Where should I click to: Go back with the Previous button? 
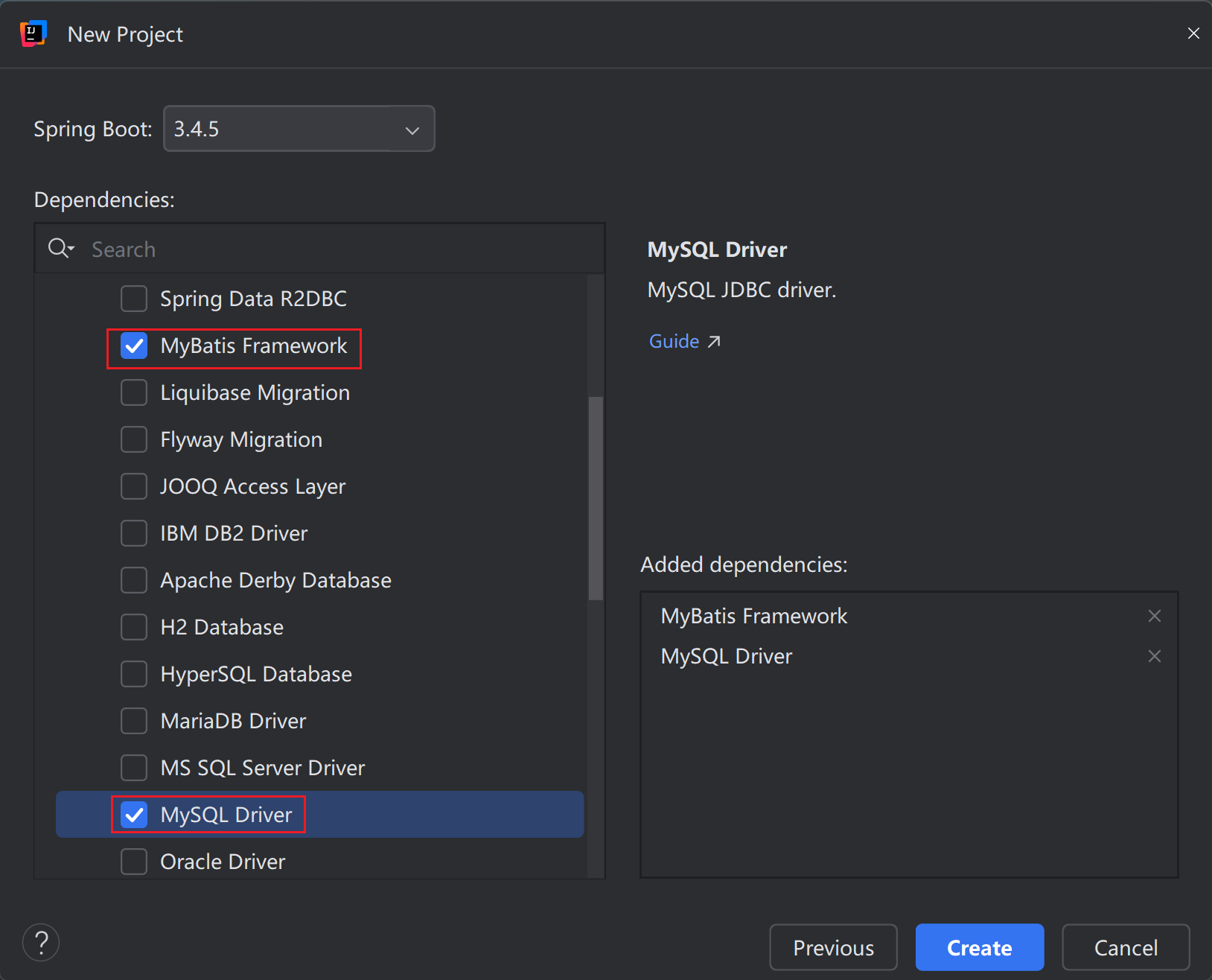pos(833,947)
